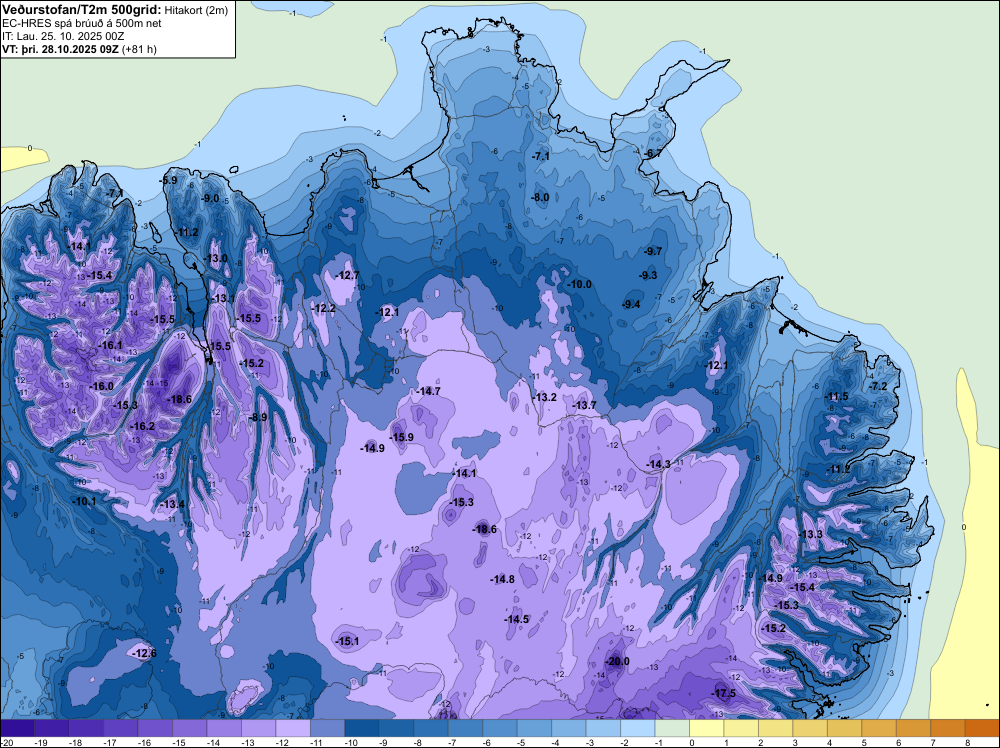Click the legend swatch labeled -5

534,728
